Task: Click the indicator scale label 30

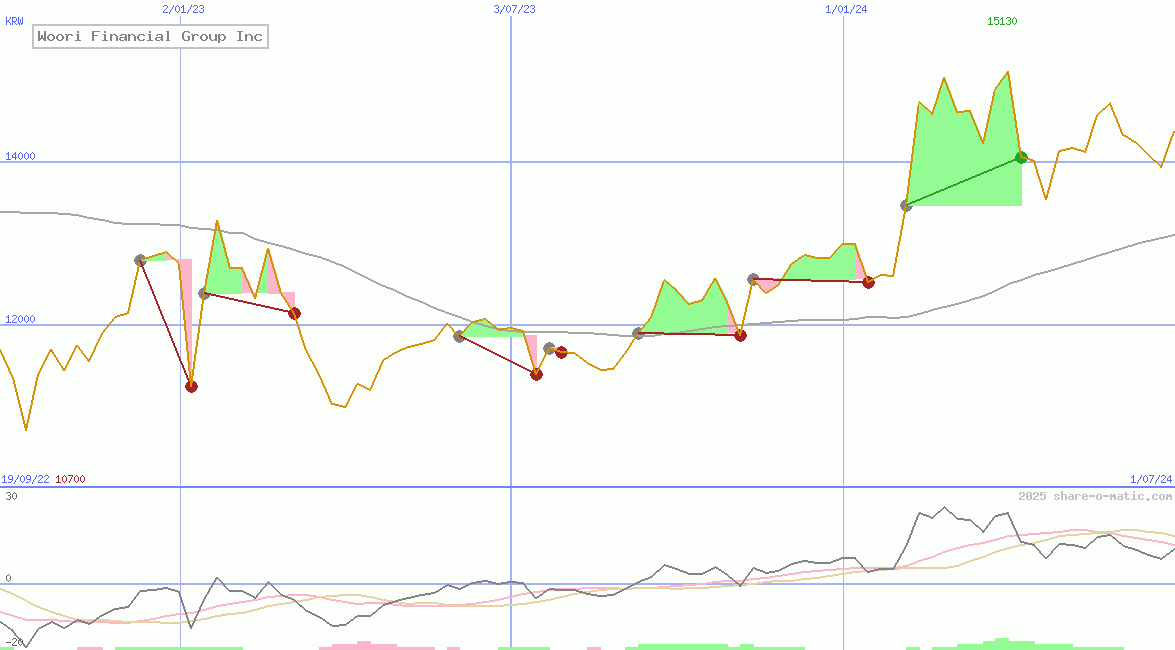Action: (11, 496)
